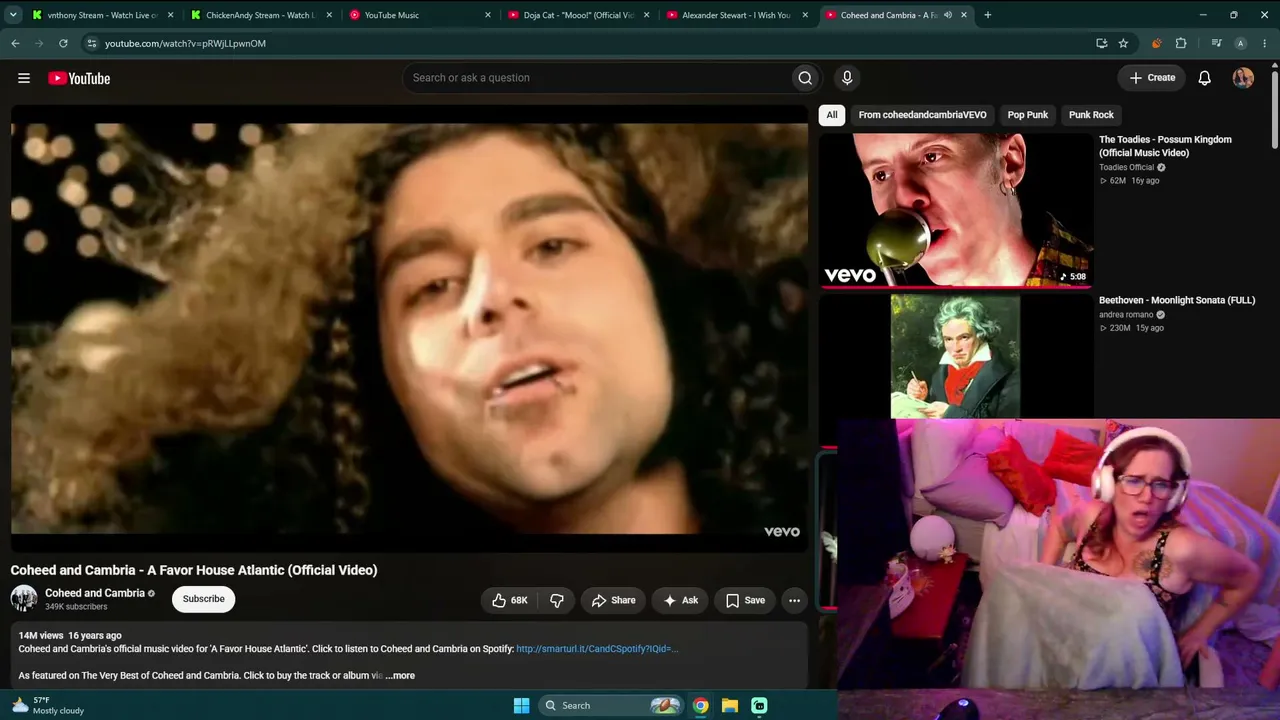Click the Ask button
The height and width of the screenshot is (720, 1280).
(x=681, y=600)
